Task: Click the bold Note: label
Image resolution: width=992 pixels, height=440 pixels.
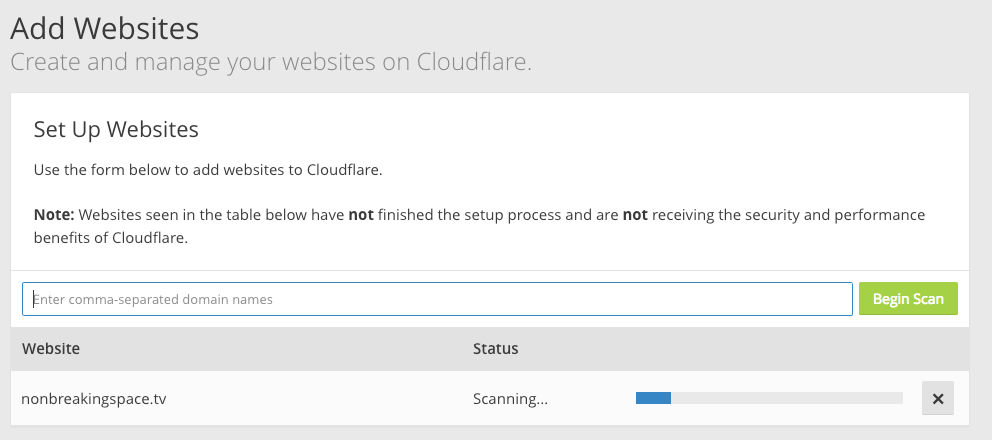Action: [54, 215]
